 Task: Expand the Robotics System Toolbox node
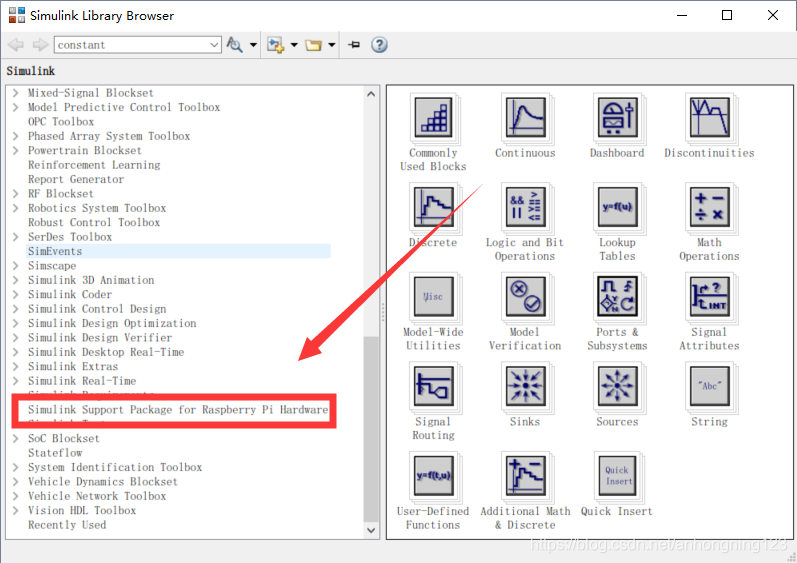click(x=15, y=208)
